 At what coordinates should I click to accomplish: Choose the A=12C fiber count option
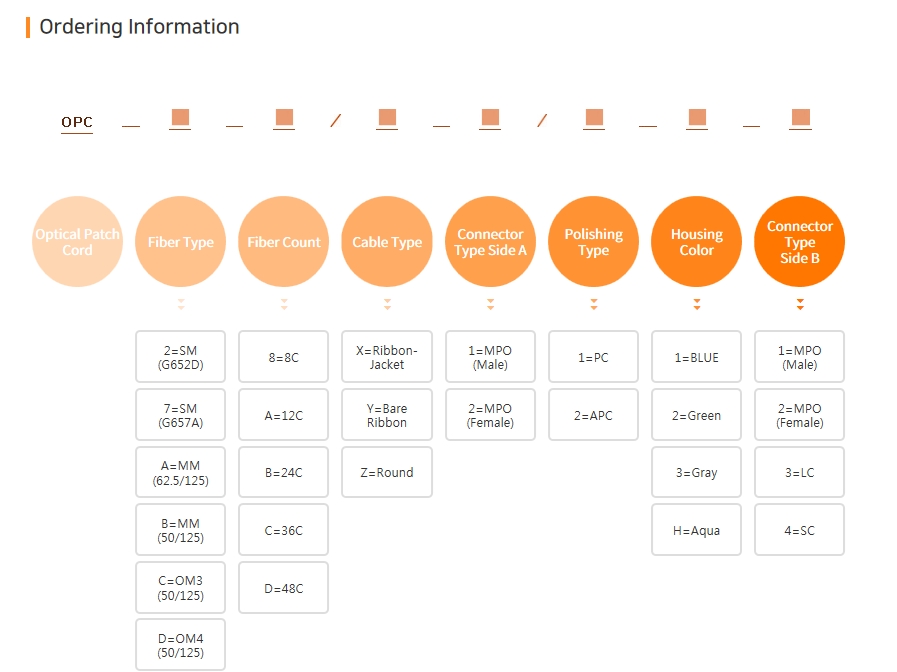(283, 415)
